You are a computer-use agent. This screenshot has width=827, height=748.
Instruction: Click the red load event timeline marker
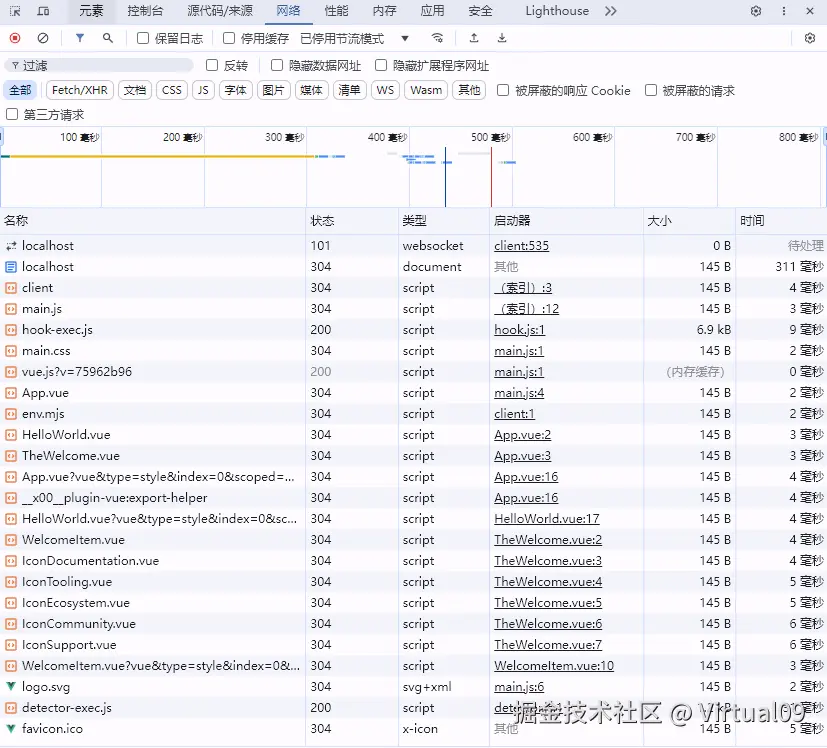(x=491, y=177)
